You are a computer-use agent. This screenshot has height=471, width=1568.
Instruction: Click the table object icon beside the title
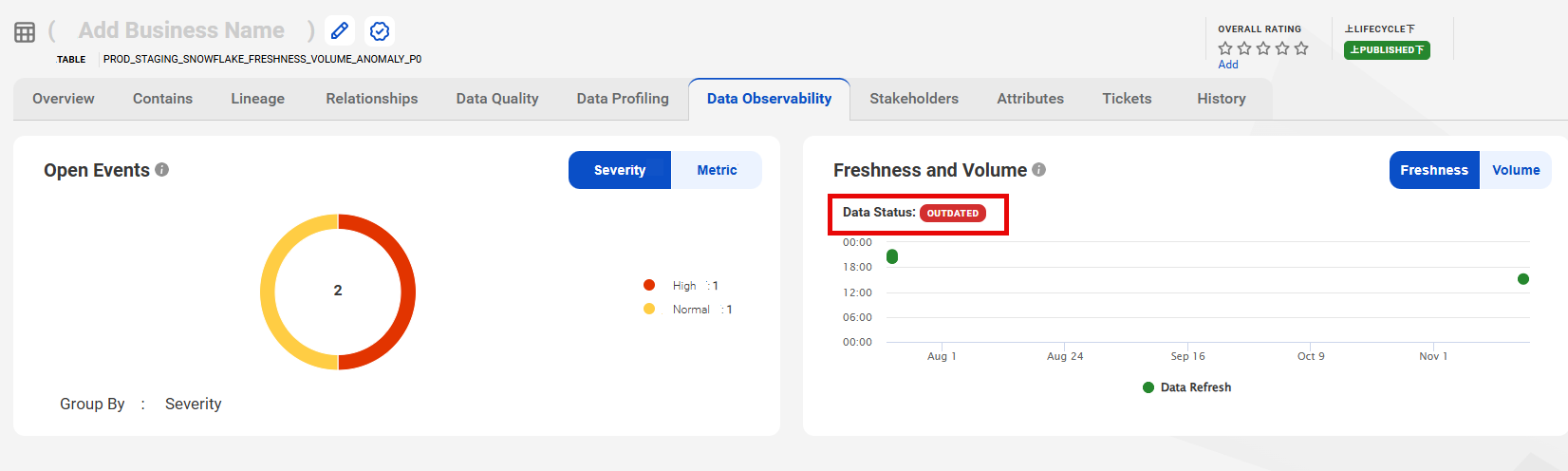click(x=25, y=32)
